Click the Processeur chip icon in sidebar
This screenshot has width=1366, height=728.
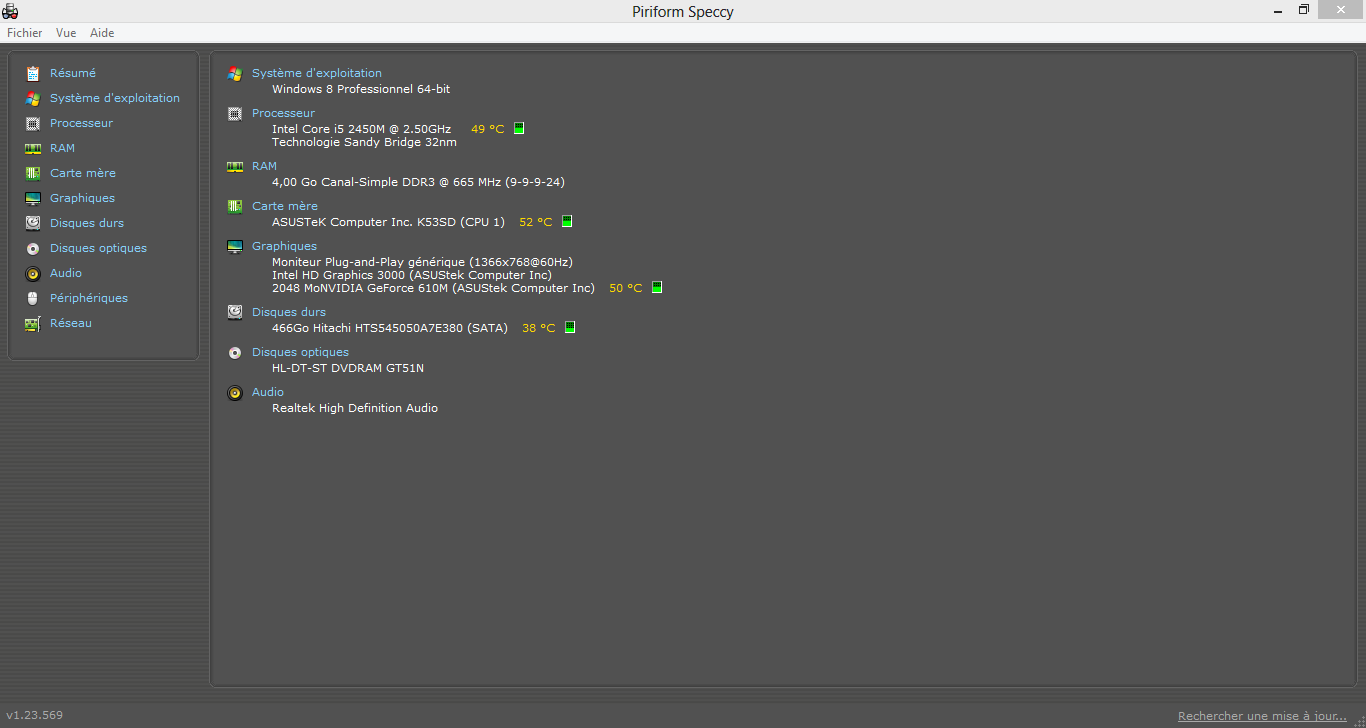click(x=33, y=123)
